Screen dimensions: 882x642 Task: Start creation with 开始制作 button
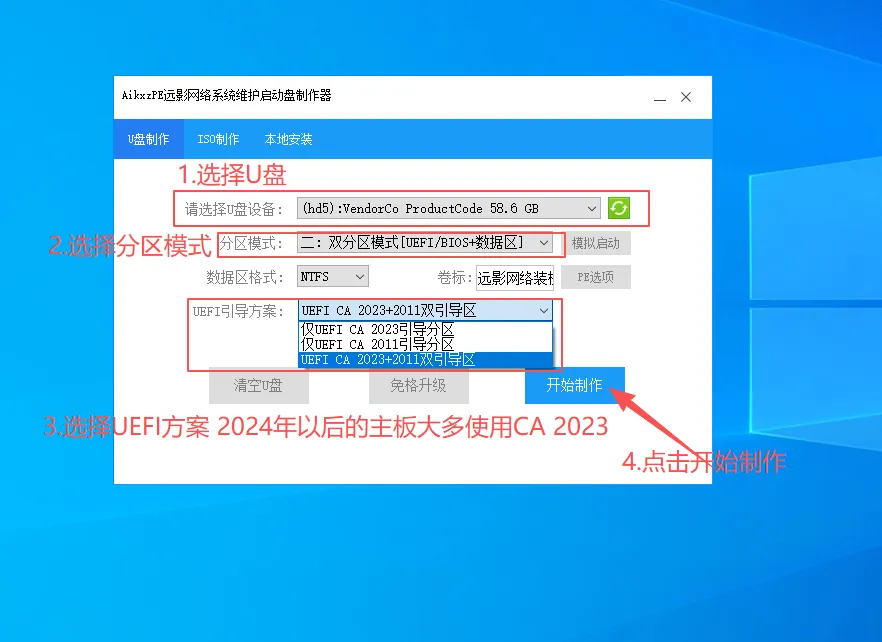coord(574,385)
